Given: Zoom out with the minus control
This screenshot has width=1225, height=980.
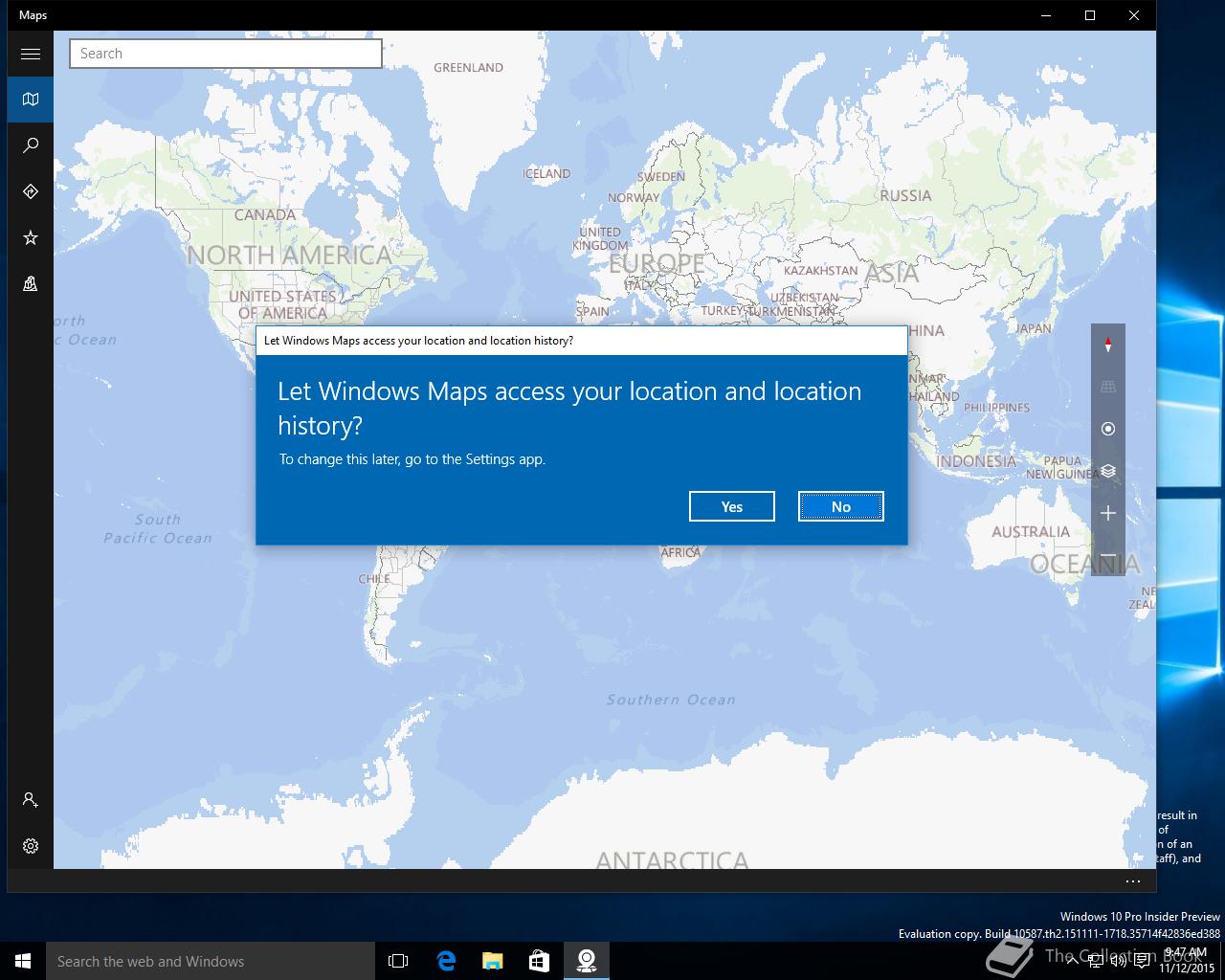Looking at the screenshot, I should tap(1108, 555).
